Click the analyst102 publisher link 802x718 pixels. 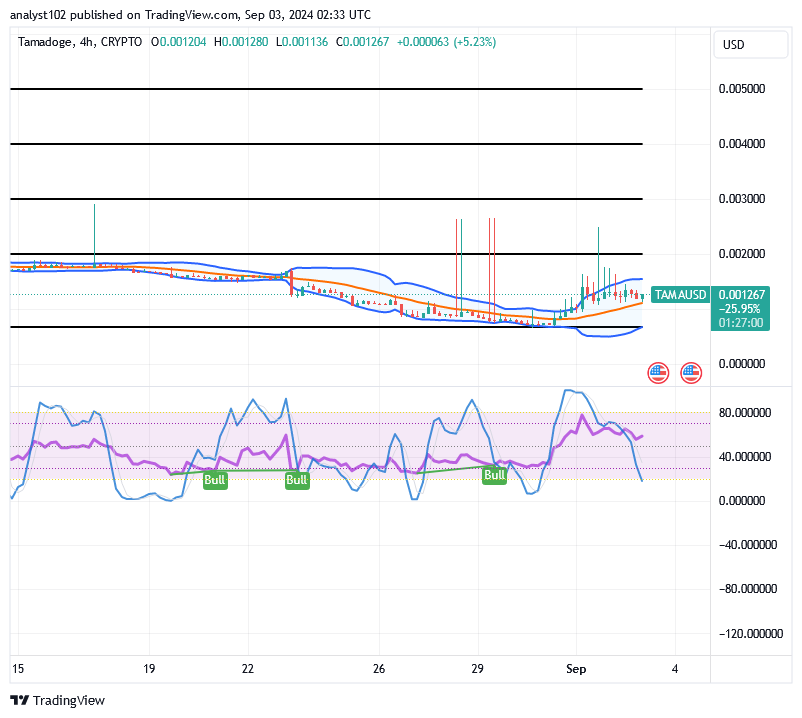tap(36, 14)
